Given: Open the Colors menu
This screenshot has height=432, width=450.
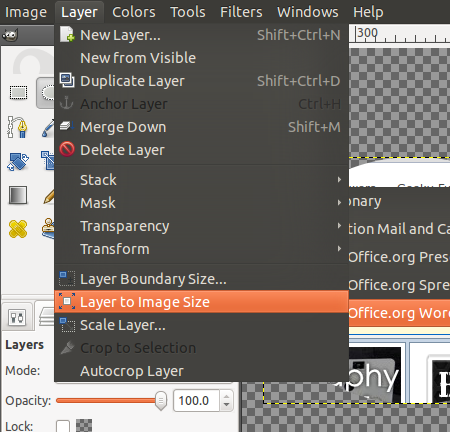Looking at the screenshot, I should tap(134, 12).
